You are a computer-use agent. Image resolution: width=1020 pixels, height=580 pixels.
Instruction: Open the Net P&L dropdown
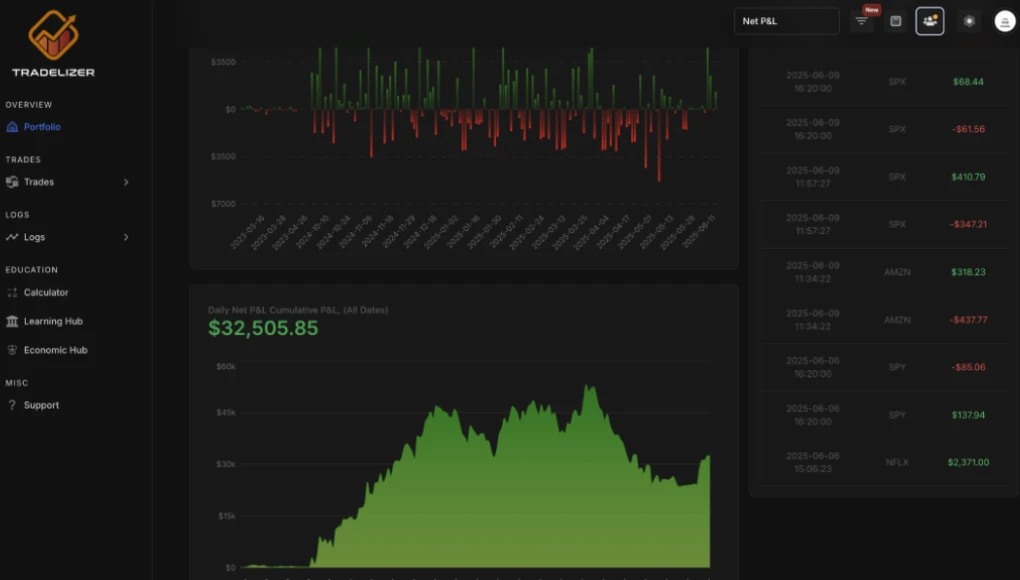pyautogui.click(x=786, y=21)
